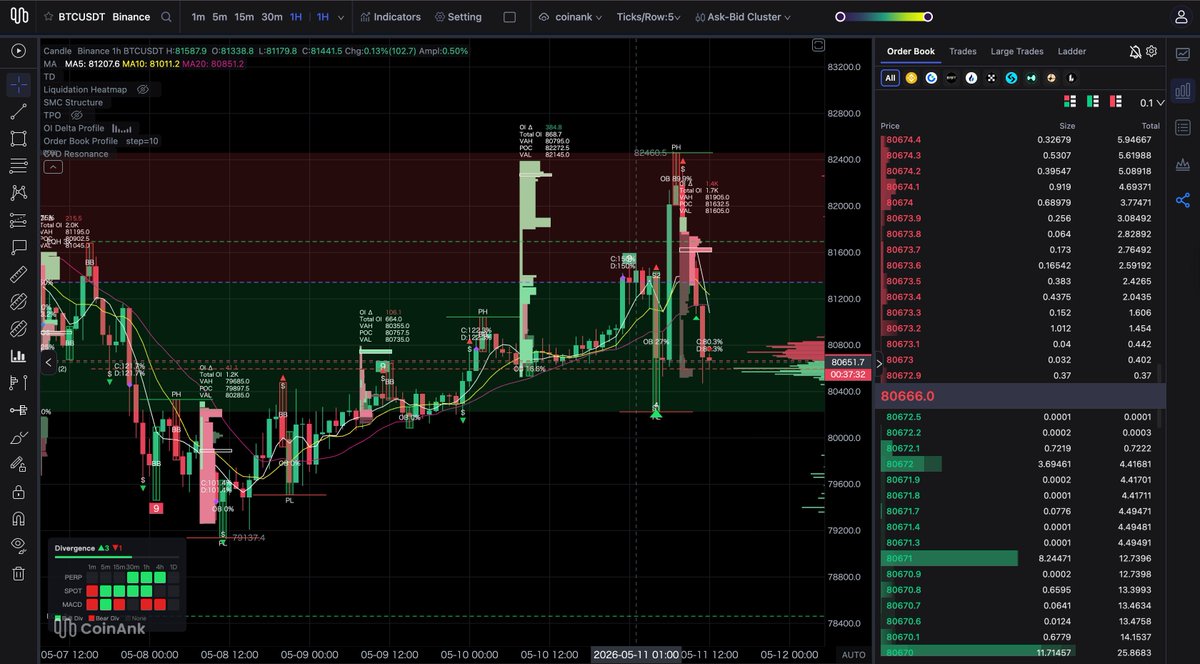Click the 80671 bid price row

tap(1020, 558)
